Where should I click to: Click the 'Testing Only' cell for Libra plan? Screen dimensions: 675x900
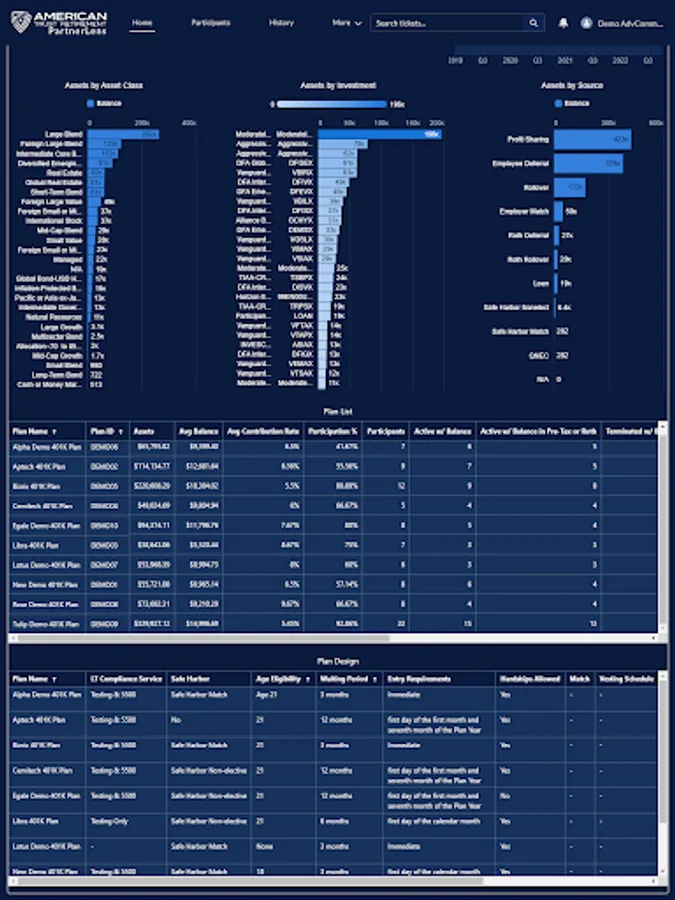coord(109,821)
